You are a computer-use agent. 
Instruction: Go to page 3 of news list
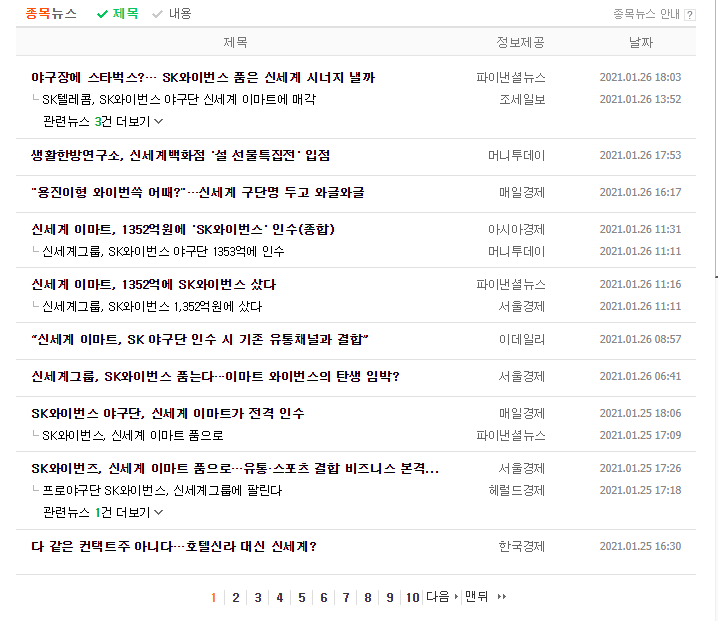click(x=258, y=597)
